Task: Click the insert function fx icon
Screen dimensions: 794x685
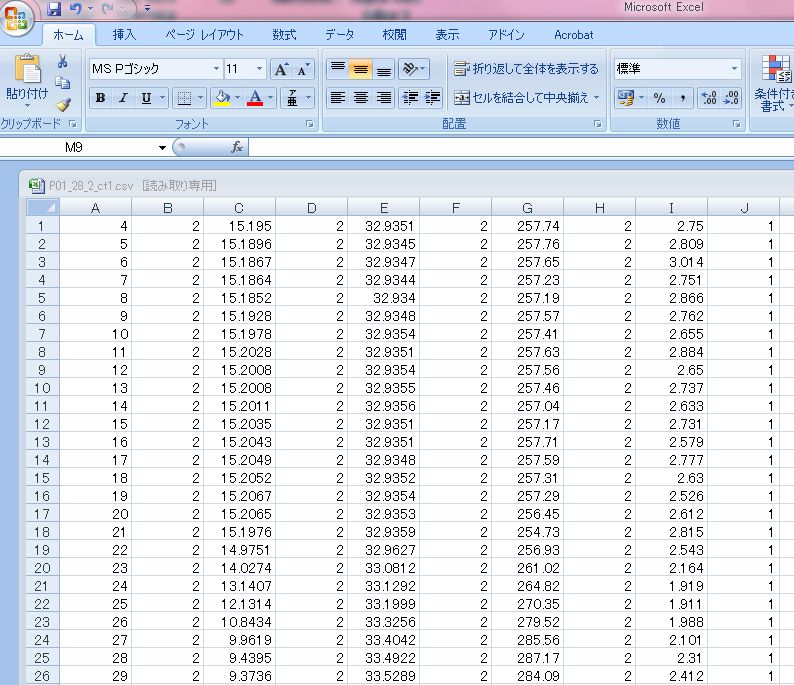Action: [x=237, y=147]
